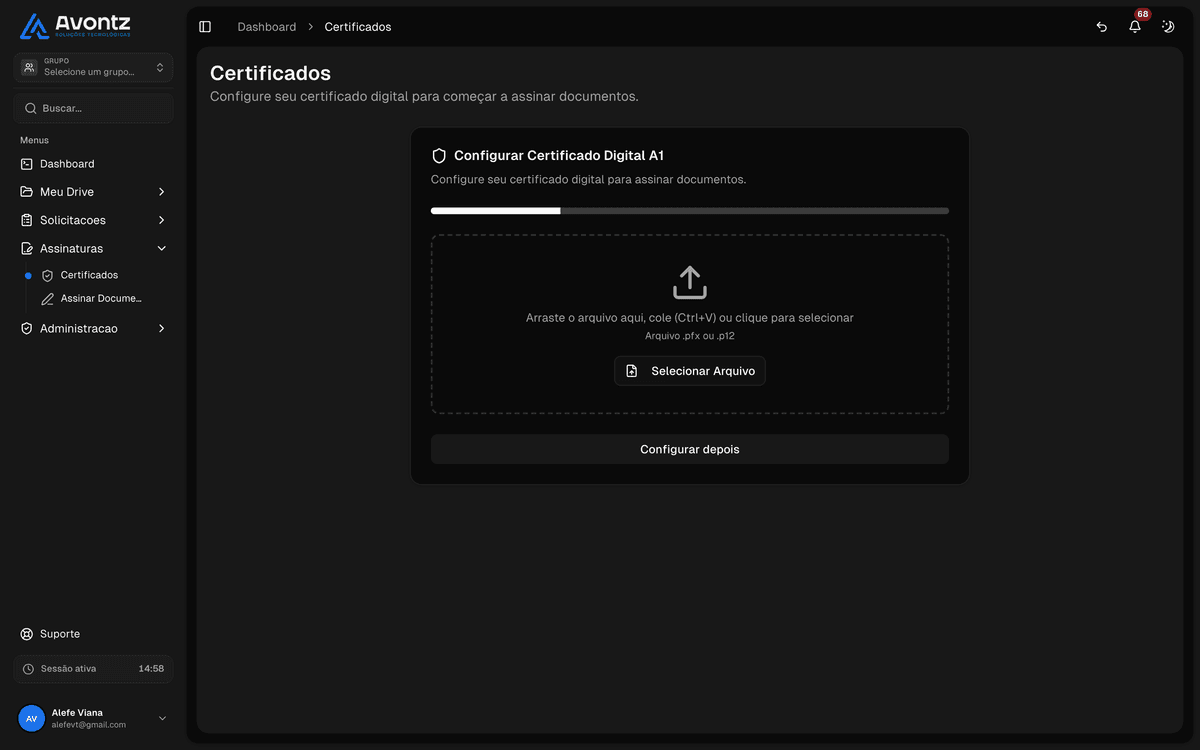The image size is (1200, 750).
Task: Click the Suporte life-ring icon
Action: tap(26, 633)
